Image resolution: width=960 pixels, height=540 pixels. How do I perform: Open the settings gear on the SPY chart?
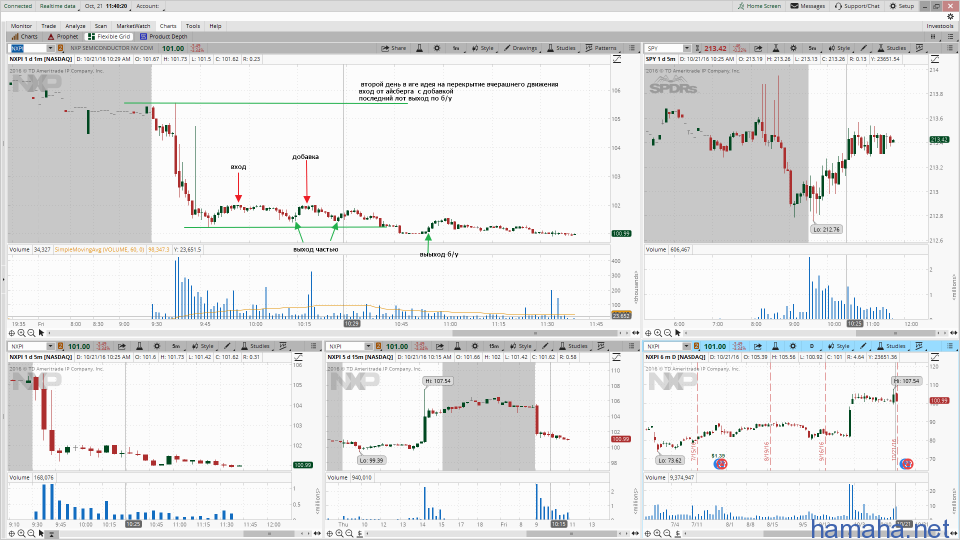click(793, 48)
